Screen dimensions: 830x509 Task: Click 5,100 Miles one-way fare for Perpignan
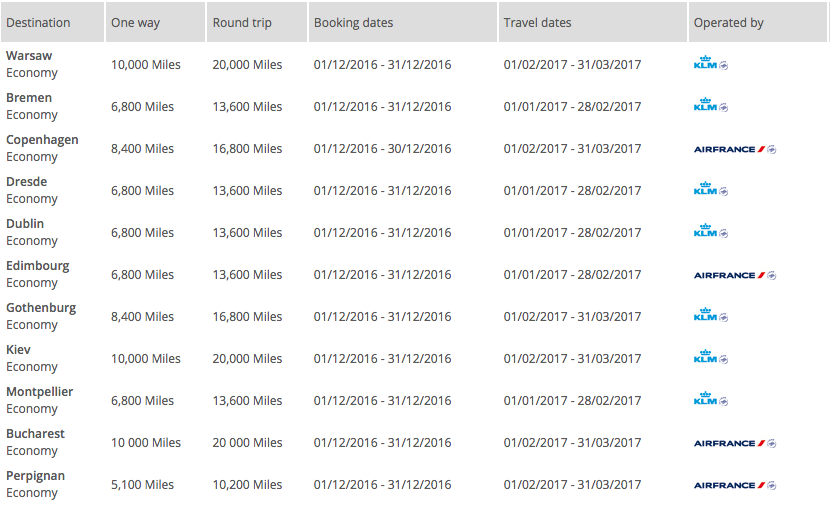(142, 485)
